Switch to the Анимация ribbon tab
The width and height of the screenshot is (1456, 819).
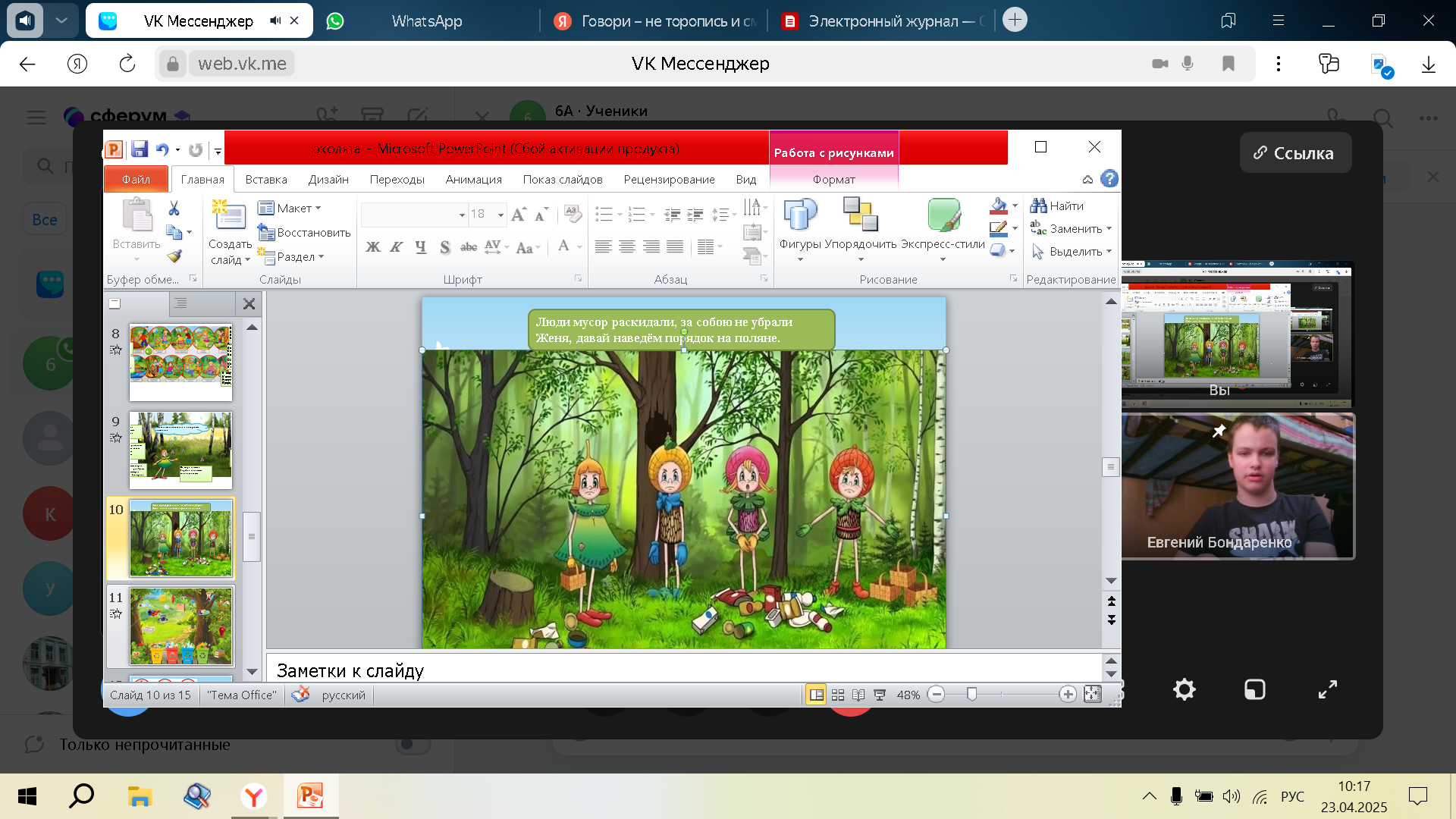coord(474,179)
